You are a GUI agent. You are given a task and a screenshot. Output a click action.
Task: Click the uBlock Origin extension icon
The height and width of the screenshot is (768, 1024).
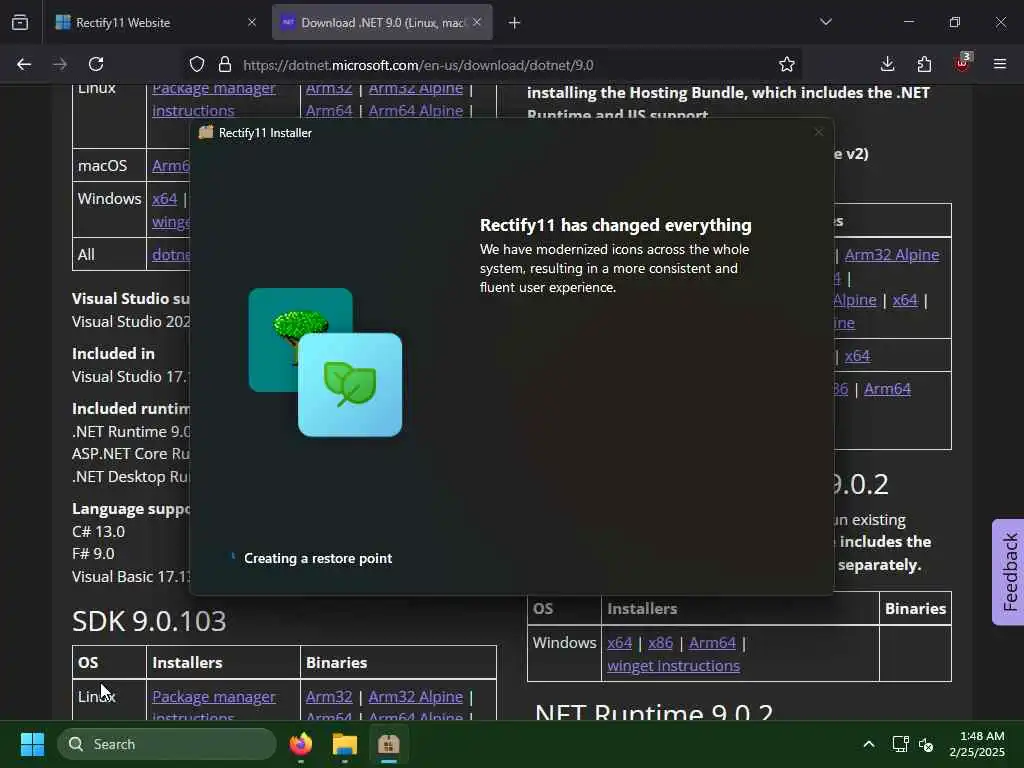coord(962,63)
